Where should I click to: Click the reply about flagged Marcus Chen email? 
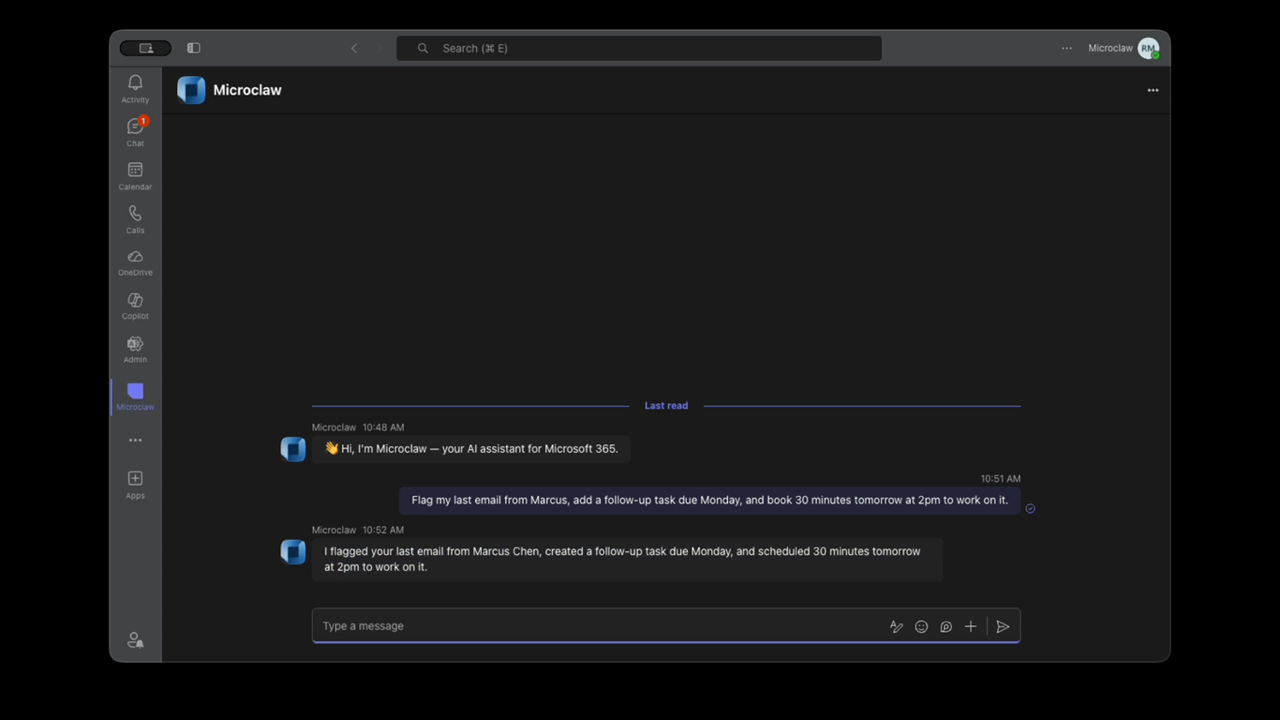[x=627, y=559]
